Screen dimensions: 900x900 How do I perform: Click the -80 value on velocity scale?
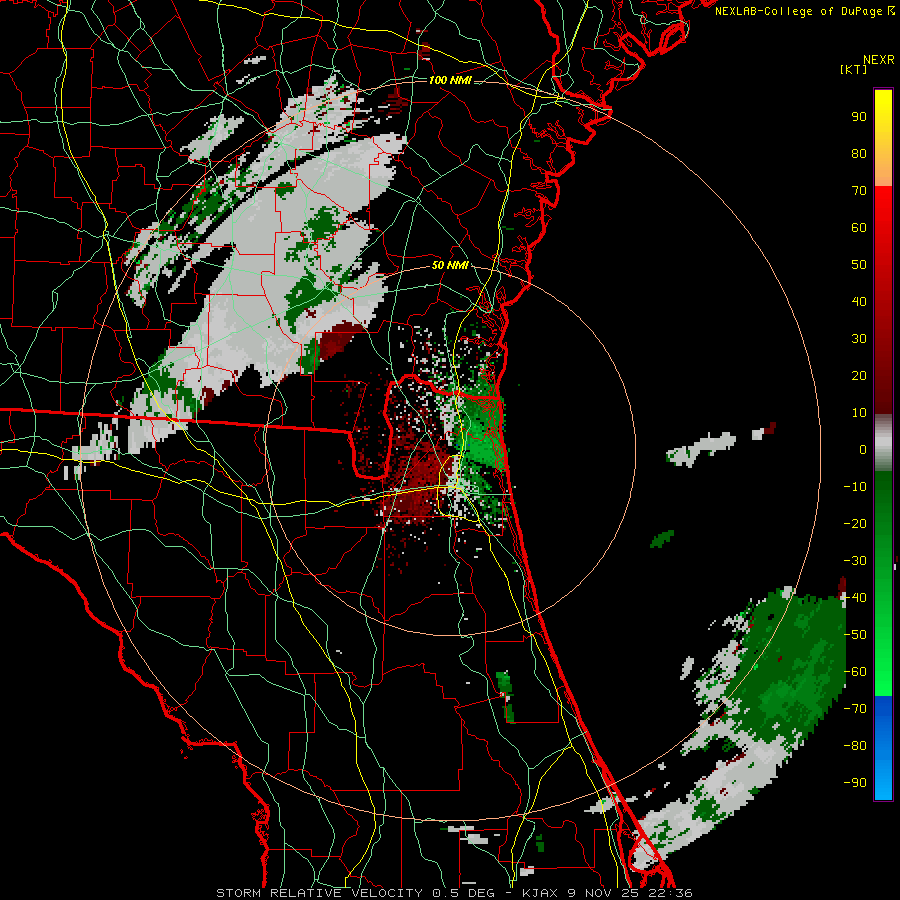855,746
